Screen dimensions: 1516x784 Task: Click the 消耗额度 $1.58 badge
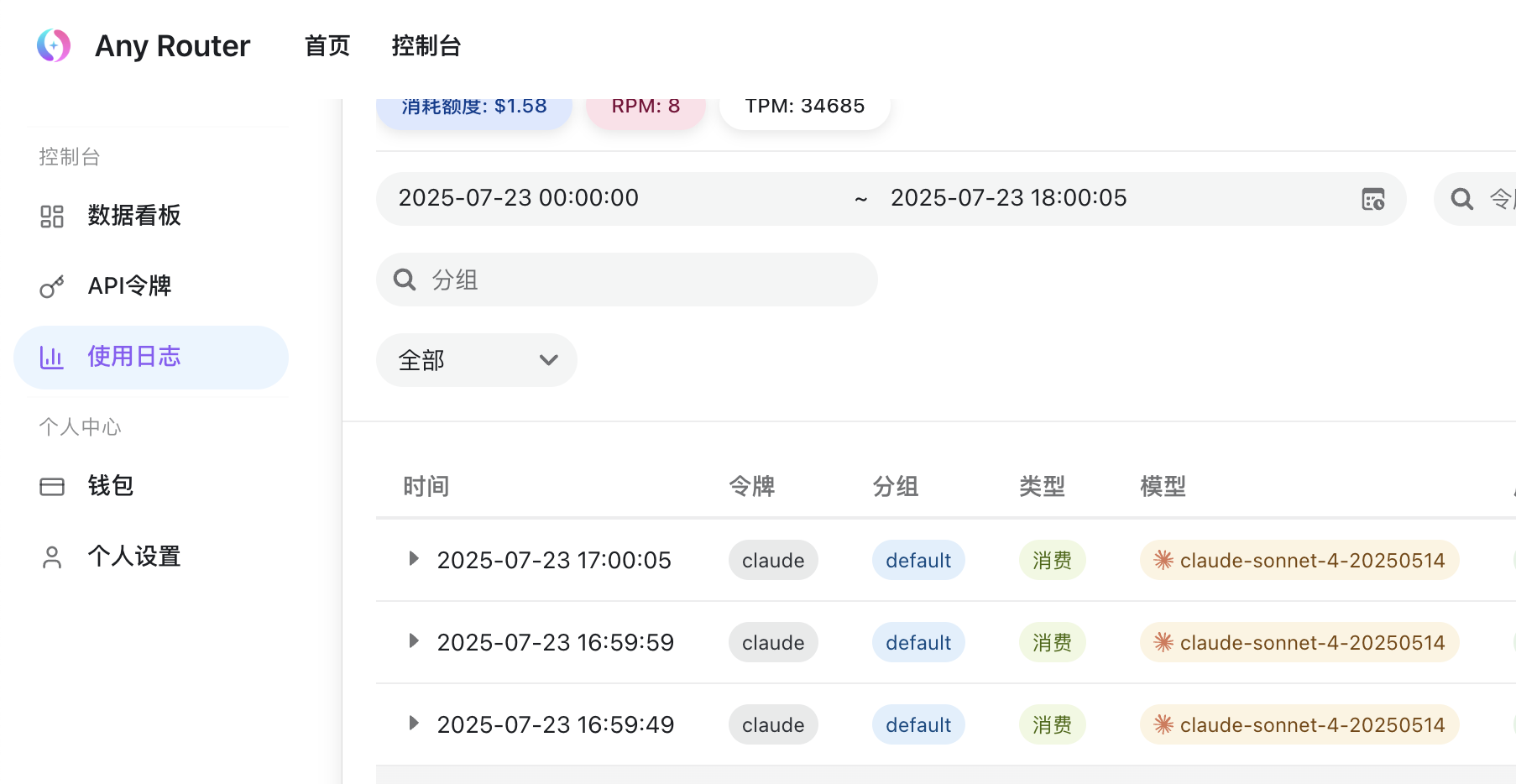[x=474, y=107]
